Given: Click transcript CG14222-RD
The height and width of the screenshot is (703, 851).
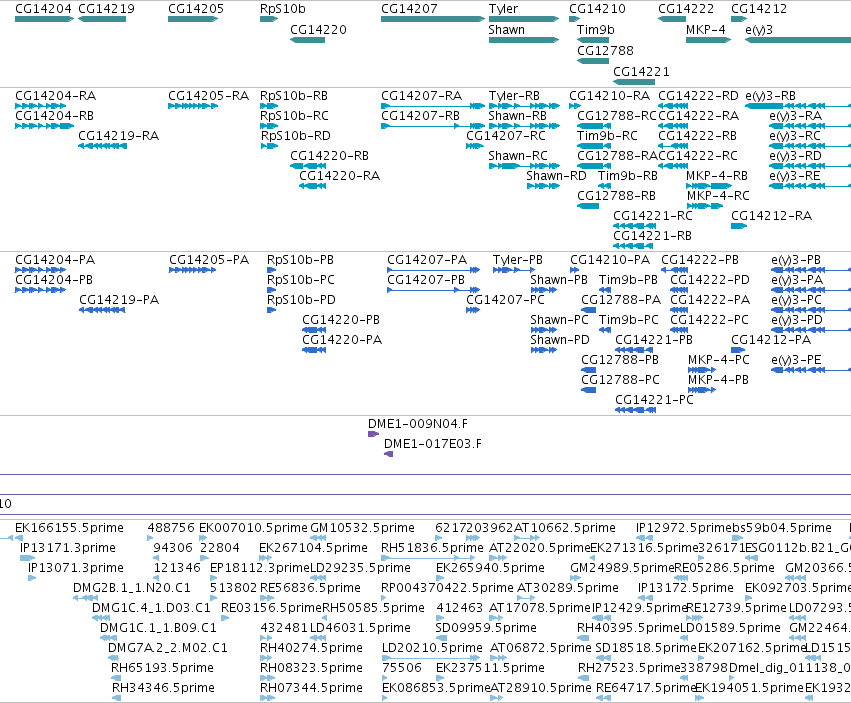Looking at the screenshot, I should tap(698, 96).
